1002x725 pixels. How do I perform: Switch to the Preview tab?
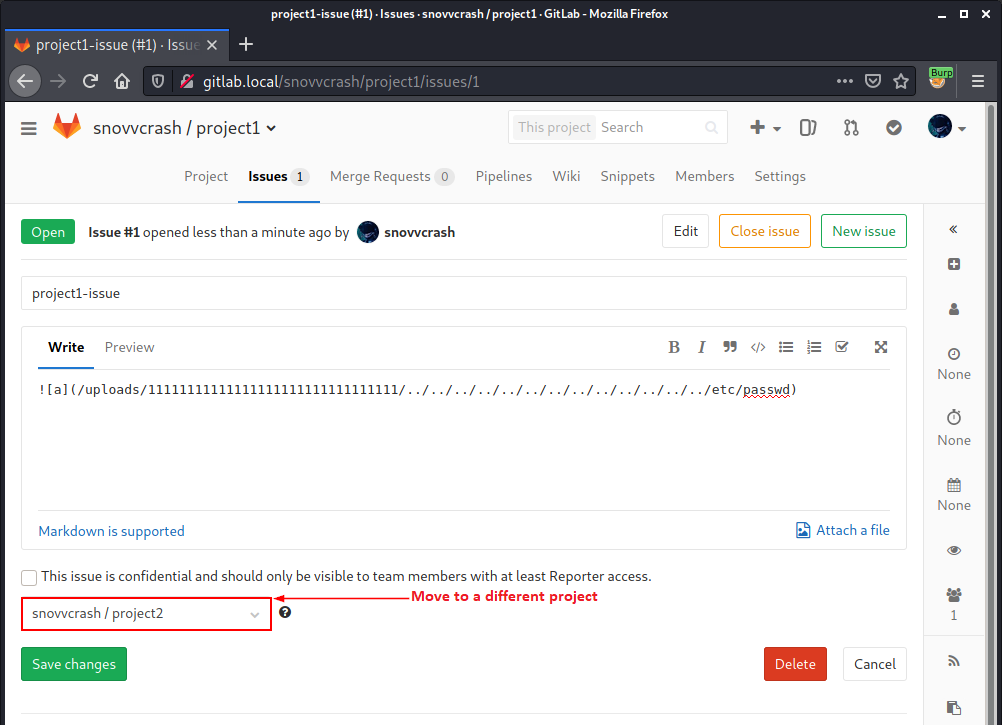[129, 347]
